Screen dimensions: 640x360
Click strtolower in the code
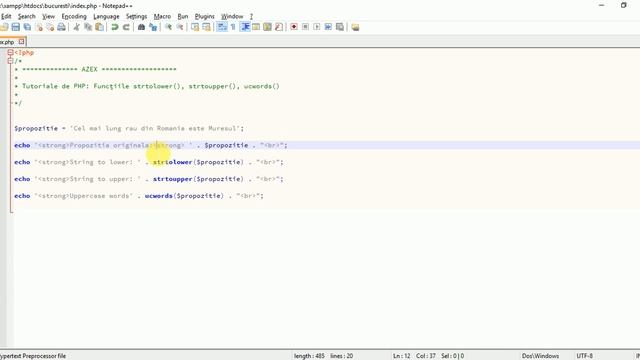[x=173, y=162]
